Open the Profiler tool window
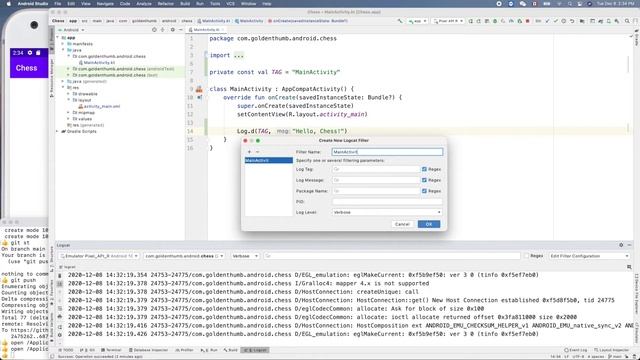 pyautogui.click(x=184, y=350)
